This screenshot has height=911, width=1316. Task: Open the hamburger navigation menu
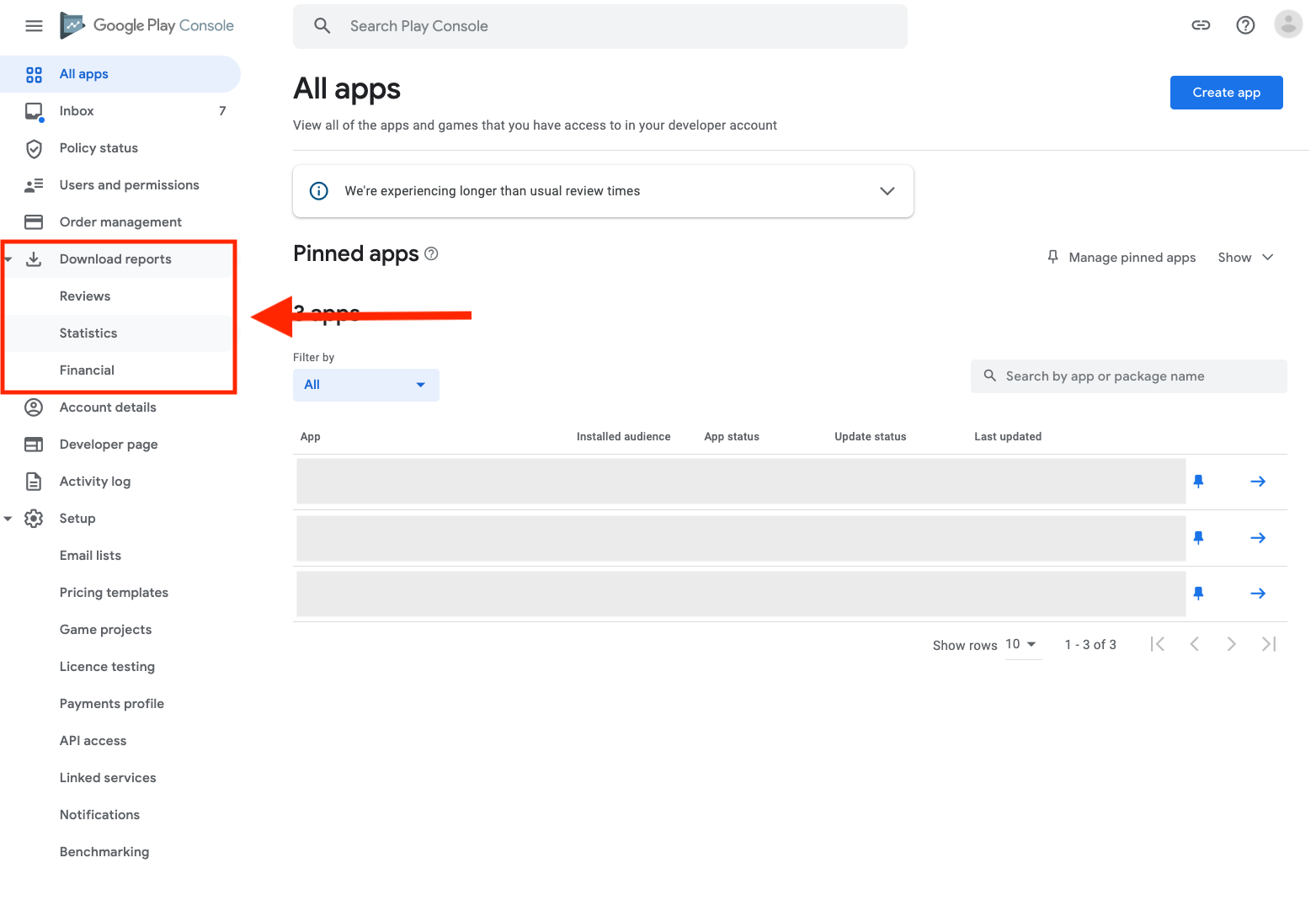[34, 26]
